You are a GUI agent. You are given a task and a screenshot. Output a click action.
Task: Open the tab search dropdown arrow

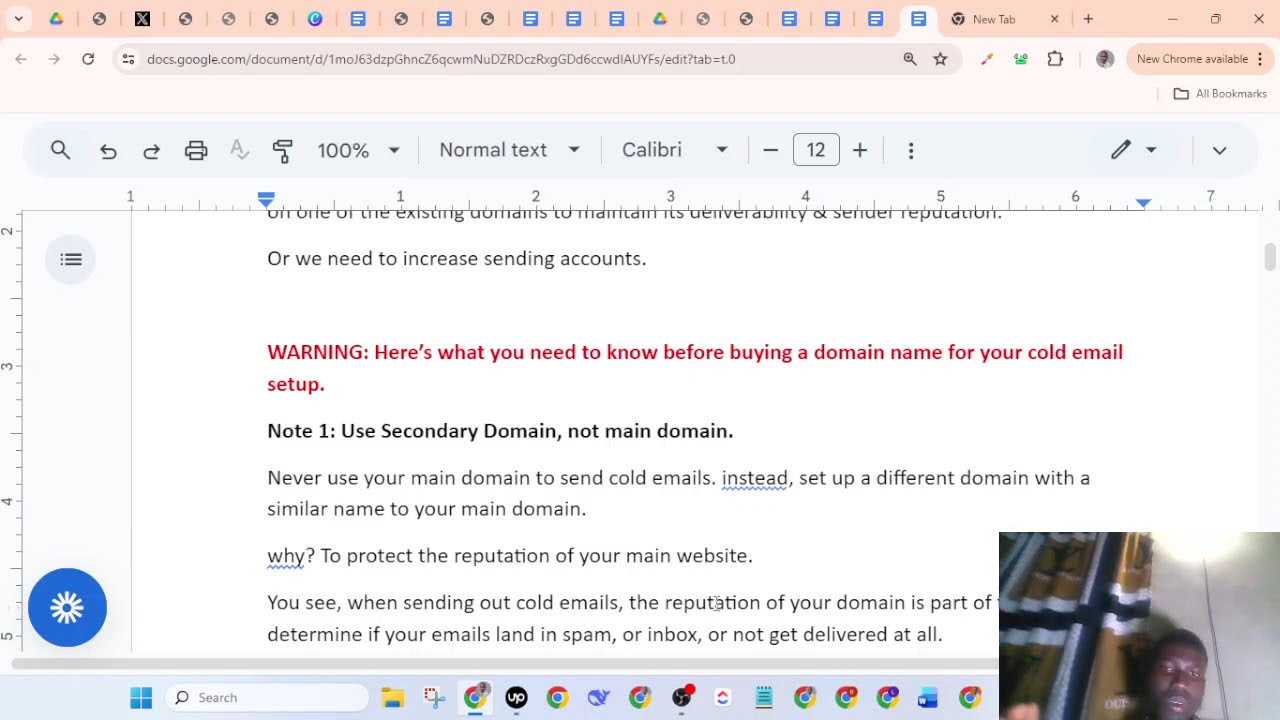(18, 19)
